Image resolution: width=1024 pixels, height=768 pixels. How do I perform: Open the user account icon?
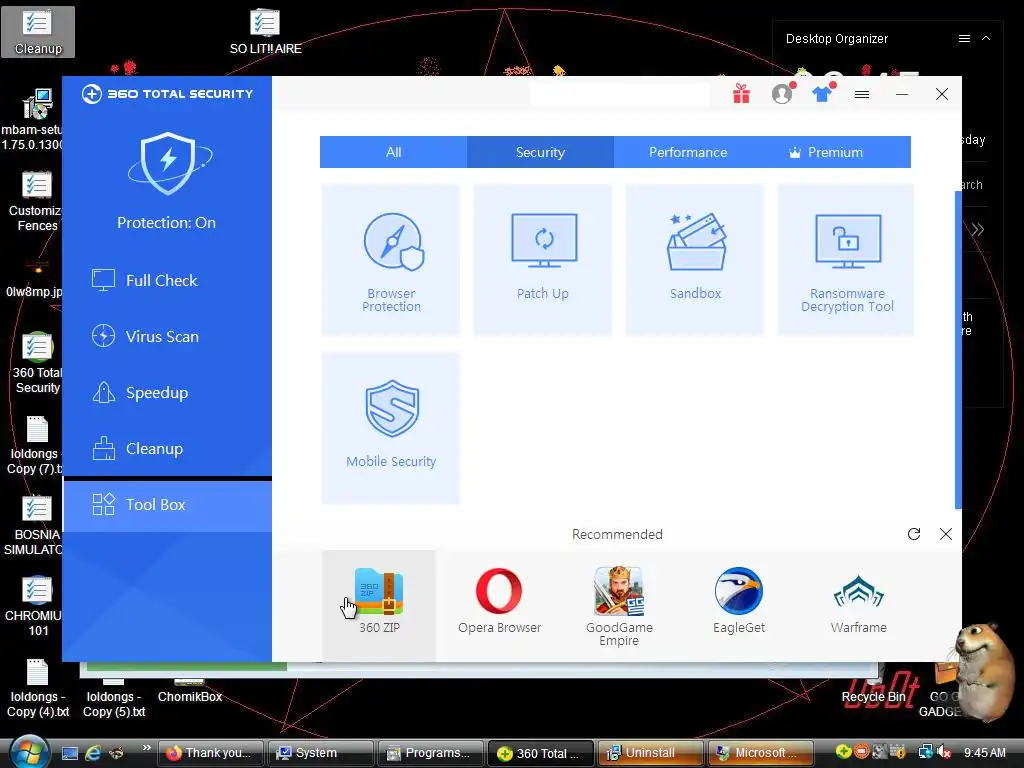coord(782,94)
